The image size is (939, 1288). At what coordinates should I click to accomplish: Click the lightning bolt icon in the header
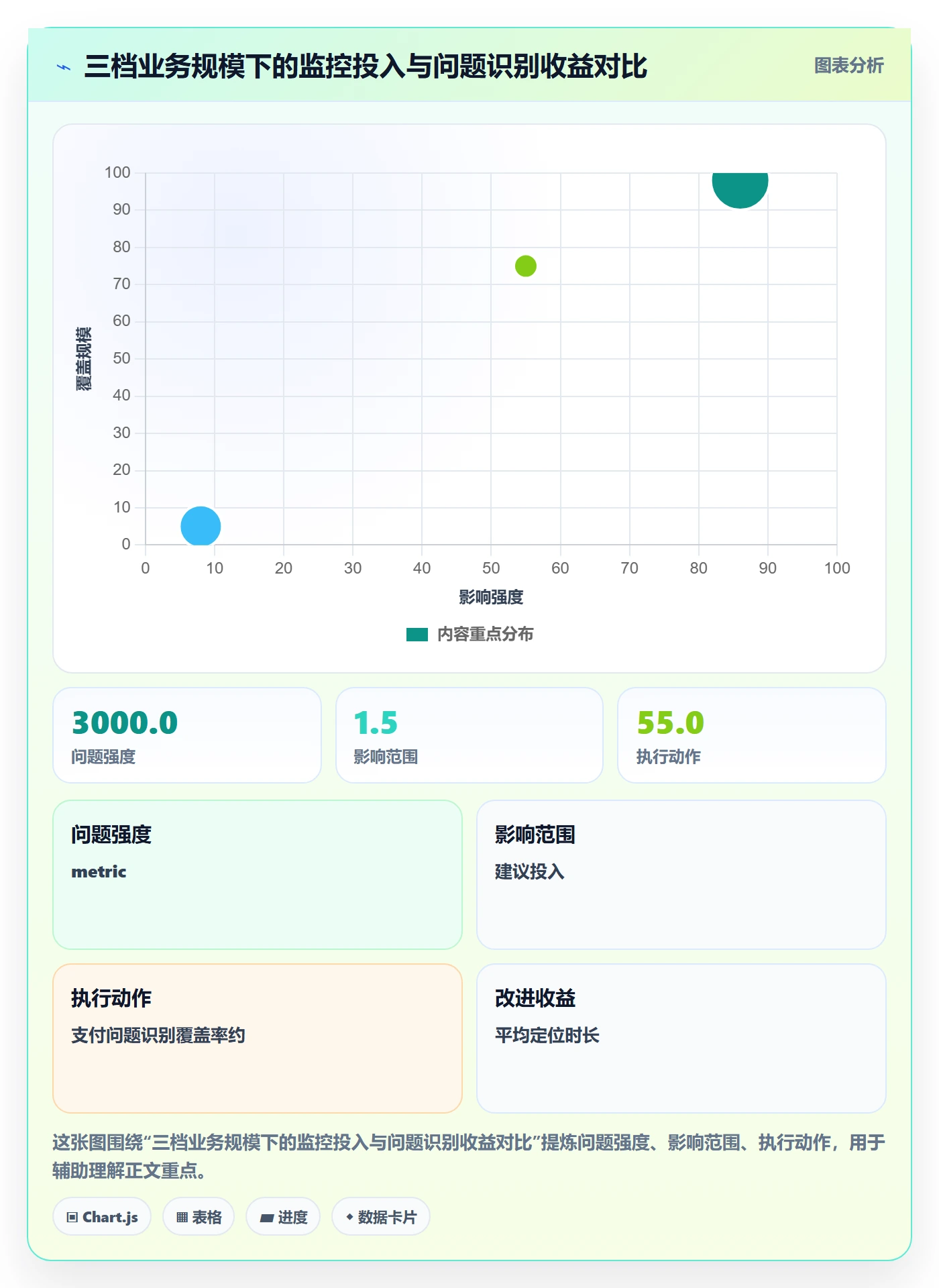point(64,67)
